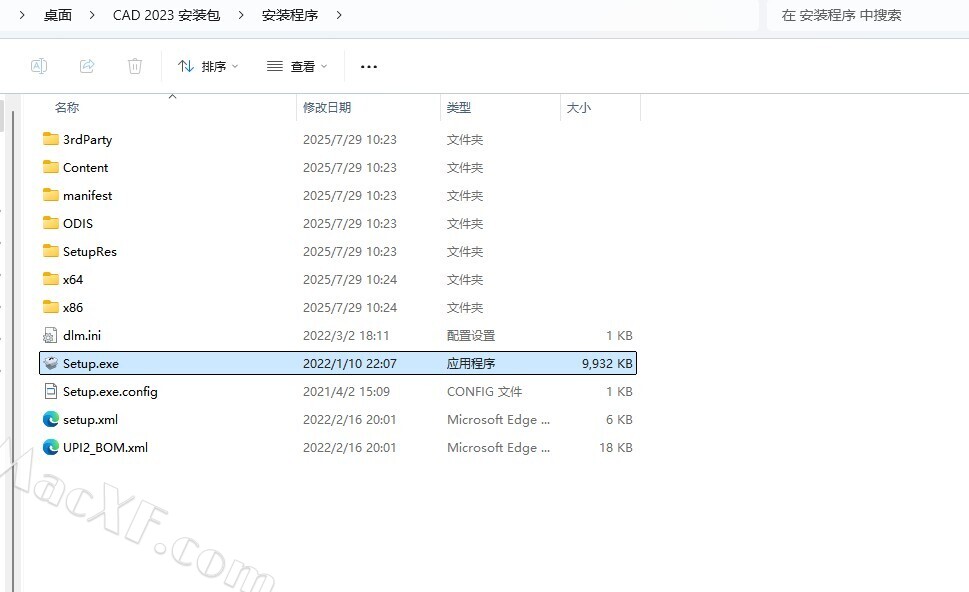Select the Setup.exe file name

coord(91,363)
